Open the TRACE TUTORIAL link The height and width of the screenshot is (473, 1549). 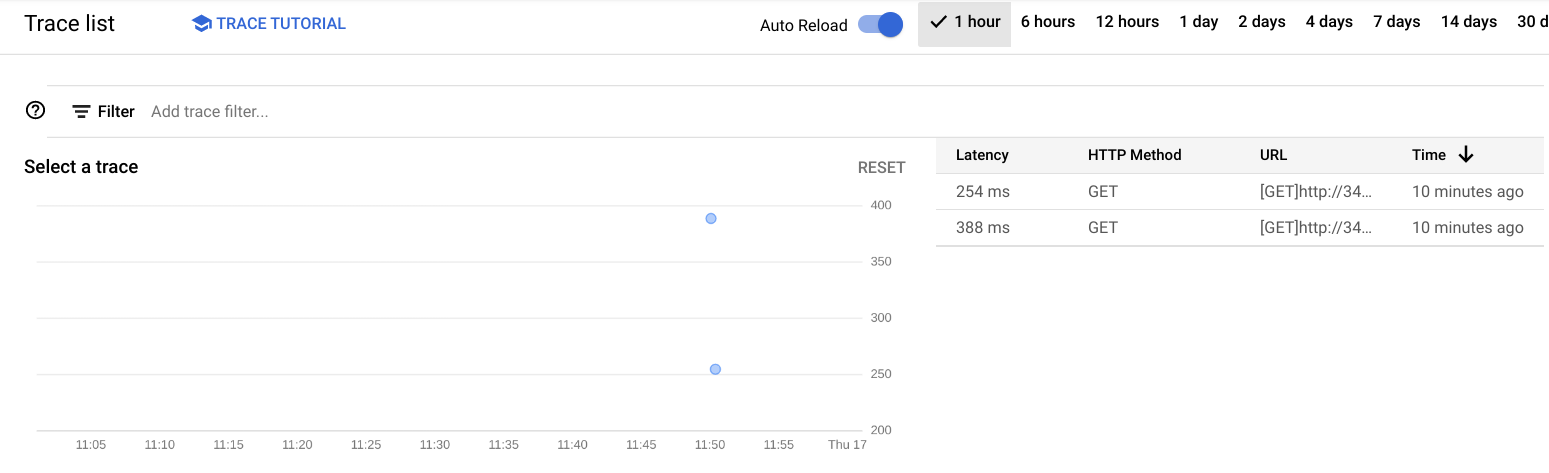pyautogui.click(x=280, y=24)
